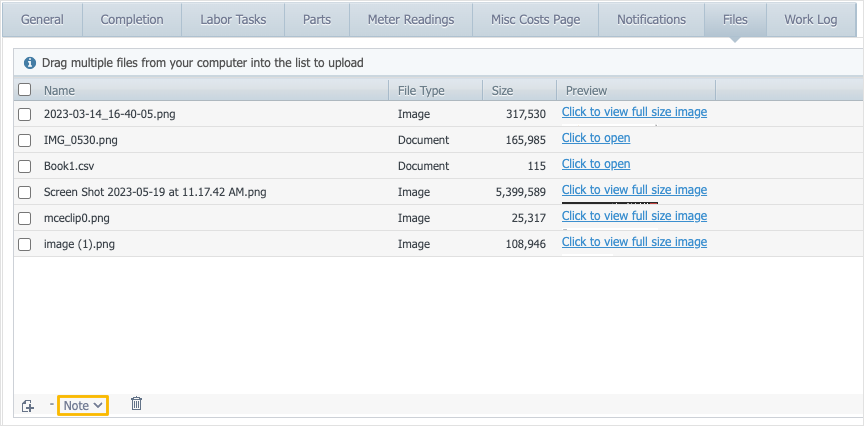Click the add file icon

28,405
